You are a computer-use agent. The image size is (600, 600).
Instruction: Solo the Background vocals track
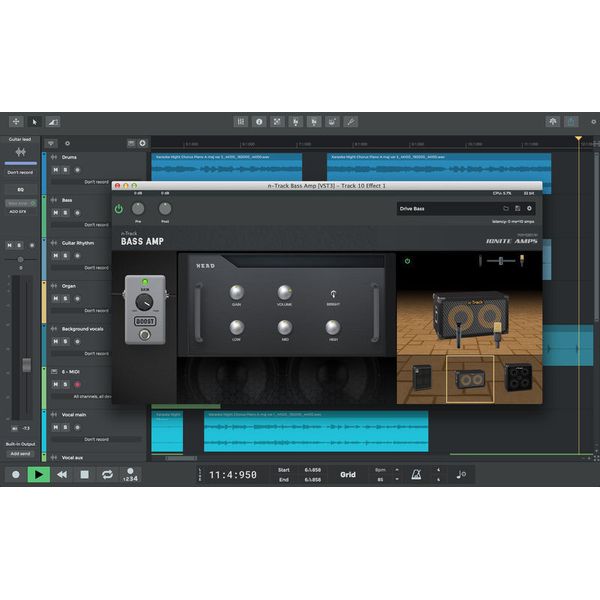click(65, 341)
